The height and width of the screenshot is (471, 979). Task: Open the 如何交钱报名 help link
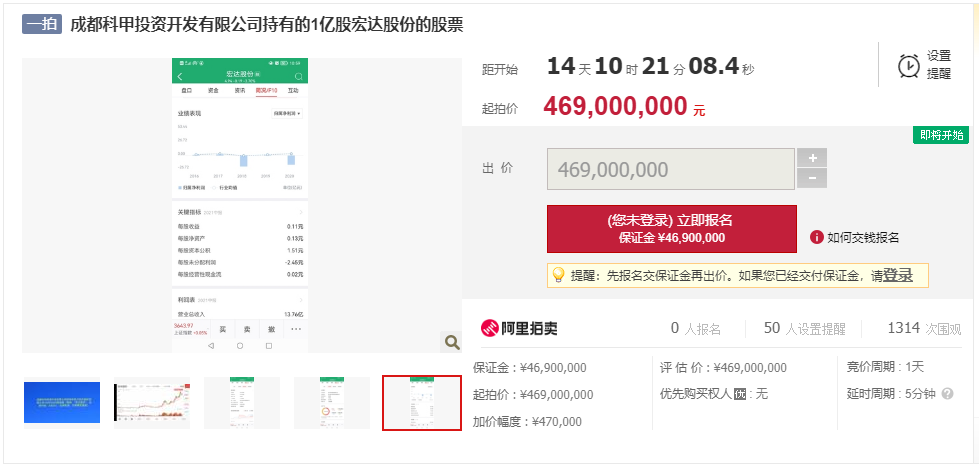tap(863, 237)
